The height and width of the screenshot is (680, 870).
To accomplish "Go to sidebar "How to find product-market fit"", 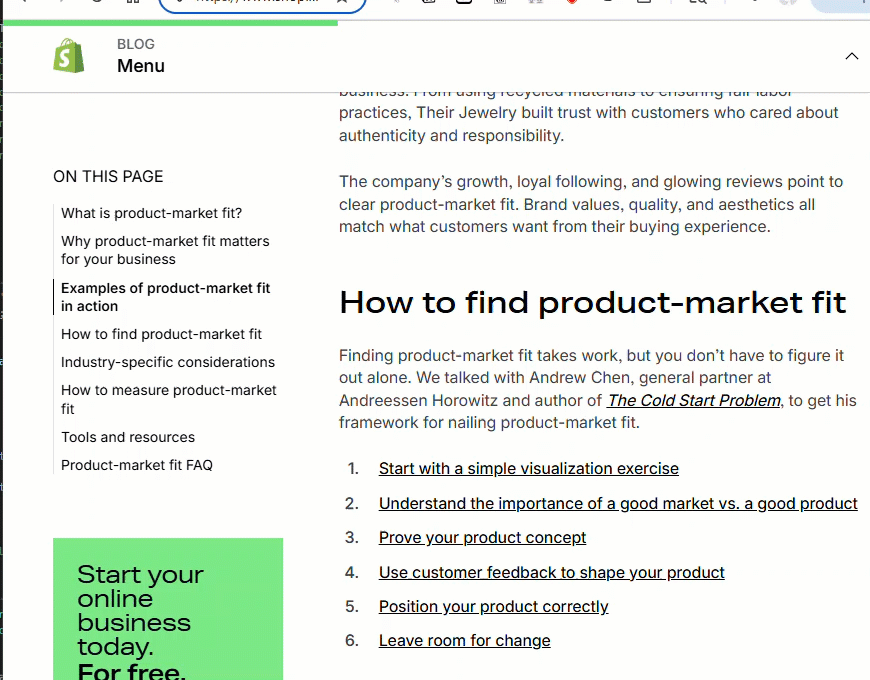I will click(x=161, y=334).
